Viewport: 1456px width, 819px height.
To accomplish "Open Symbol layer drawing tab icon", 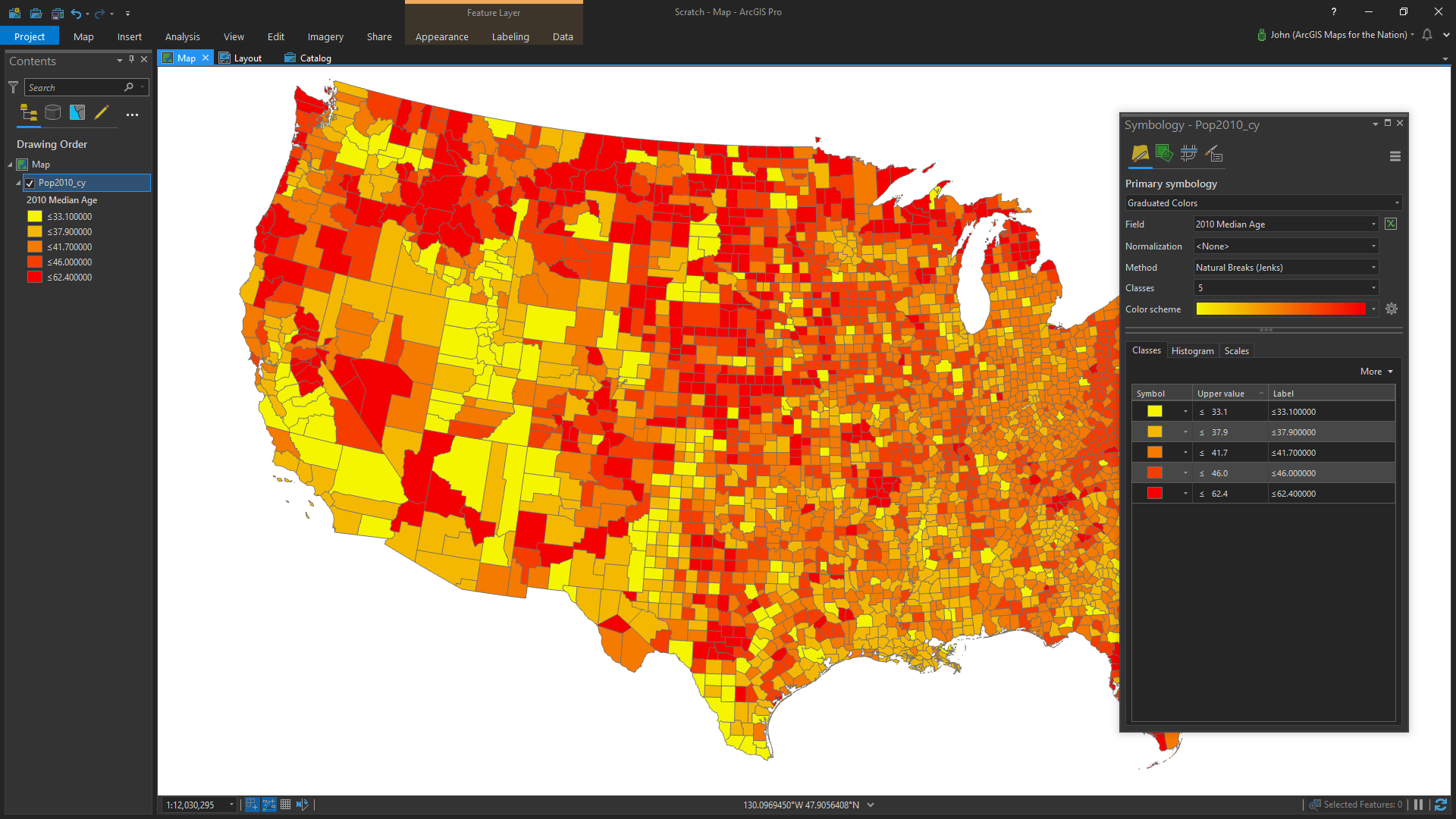I will [x=1189, y=154].
